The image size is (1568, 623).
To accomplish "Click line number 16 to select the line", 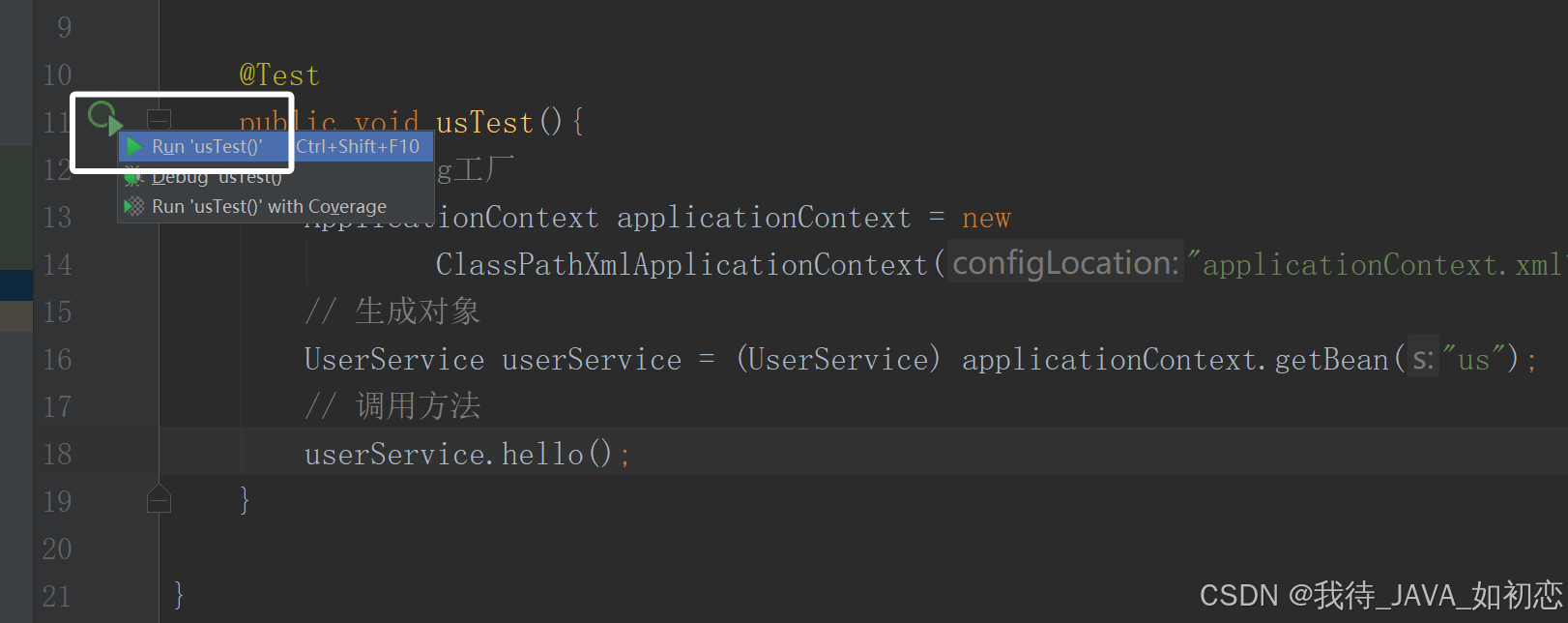I will [x=56, y=359].
